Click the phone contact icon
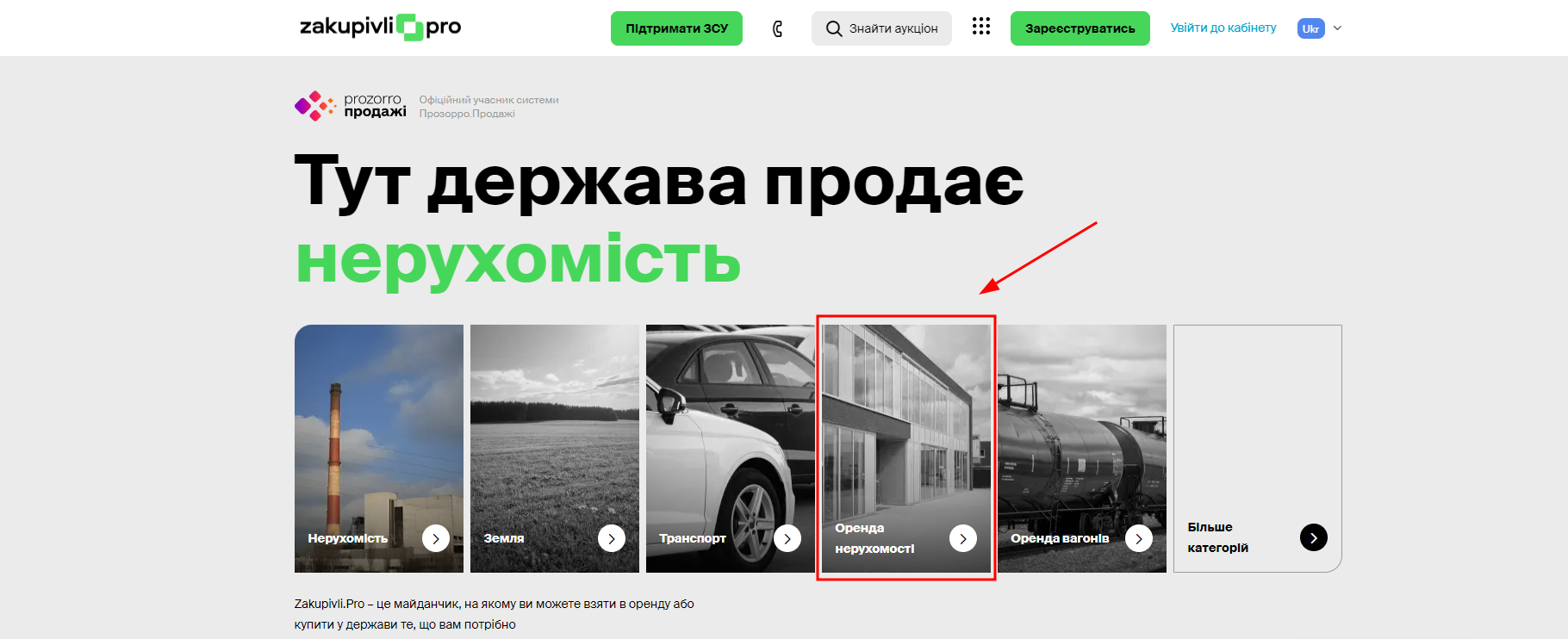The width and height of the screenshot is (1568, 639). (777, 29)
